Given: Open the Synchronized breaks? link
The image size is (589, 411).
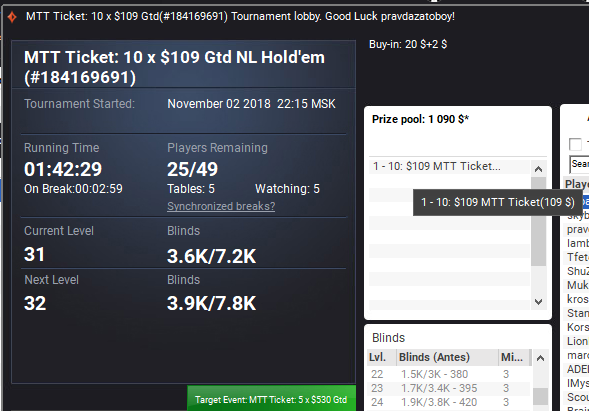Looking at the screenshot, I should pyautogui.click(x=221, y=206).
